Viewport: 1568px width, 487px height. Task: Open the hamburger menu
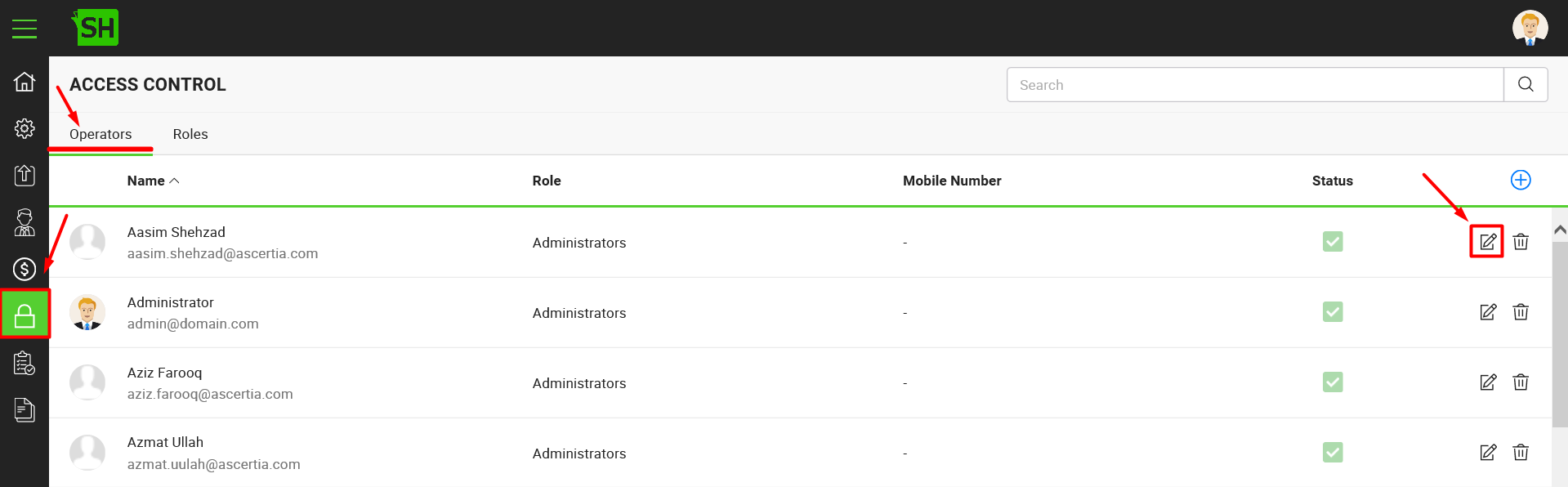25,29
